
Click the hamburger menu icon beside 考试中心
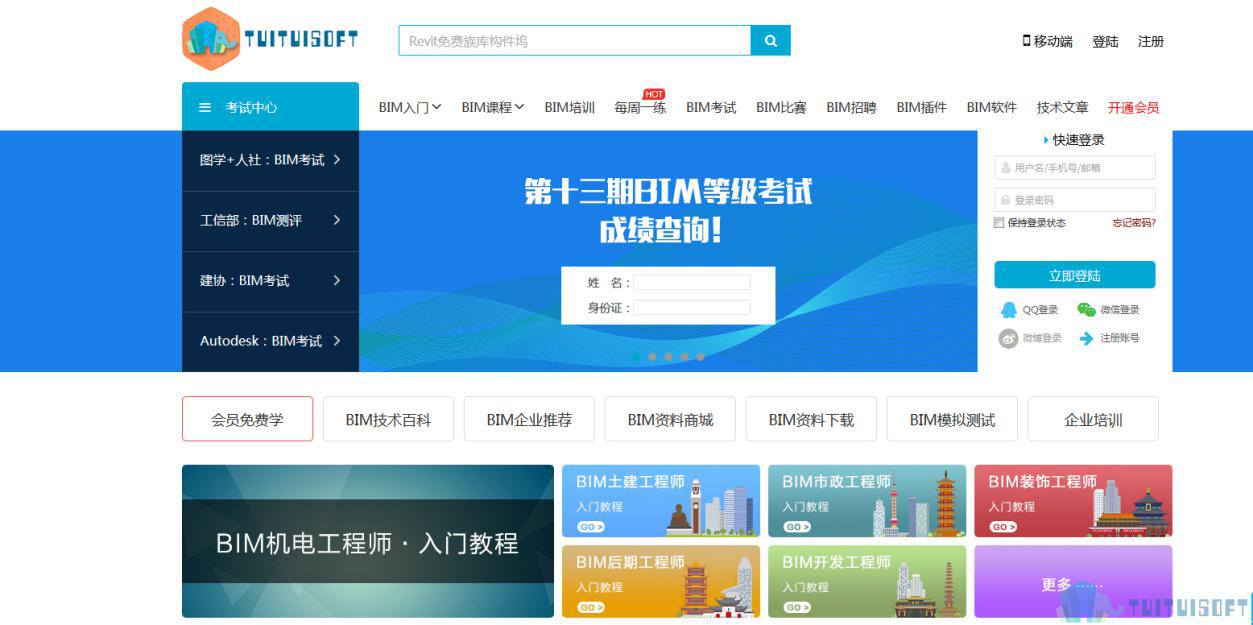(x=205, y=107)
